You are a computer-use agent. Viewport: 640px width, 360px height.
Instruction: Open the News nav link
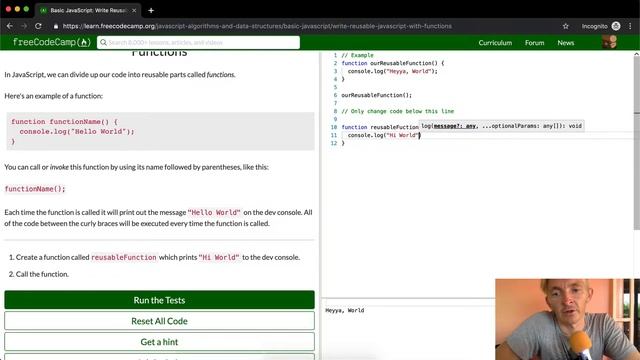pos(566,42)
